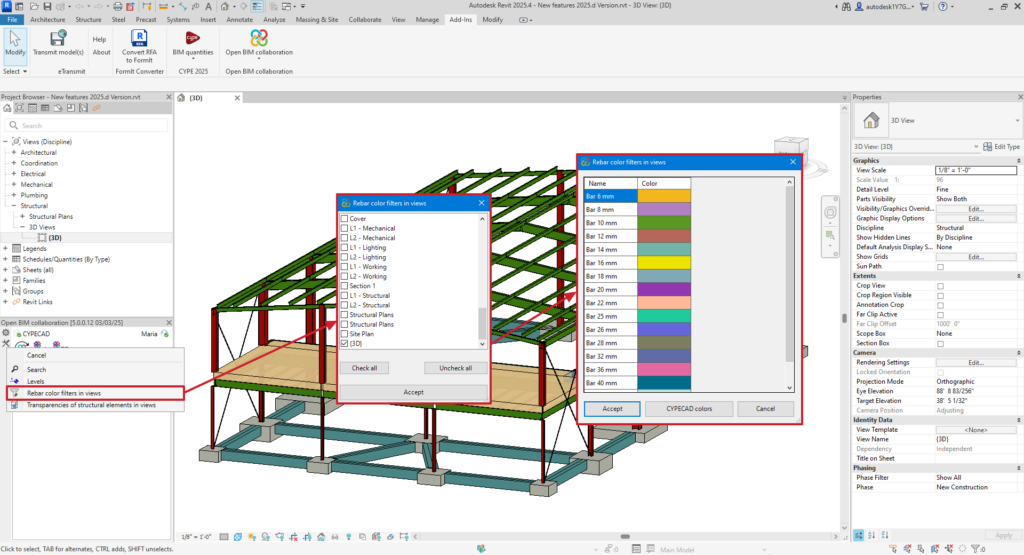Image resolution: width=1024 pixels, height=555 pixels.
Task: Expand the Architectural node in Project Browser
Action: coord(14,152)
